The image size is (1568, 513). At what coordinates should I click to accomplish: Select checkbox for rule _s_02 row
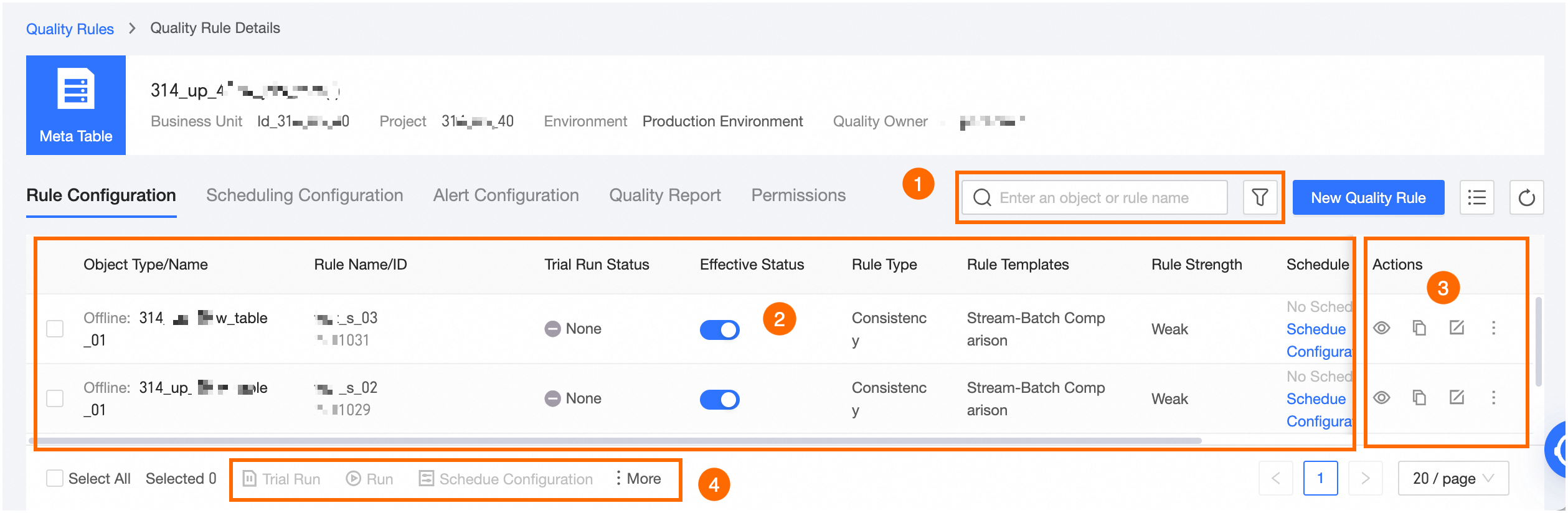pos(55,398)
